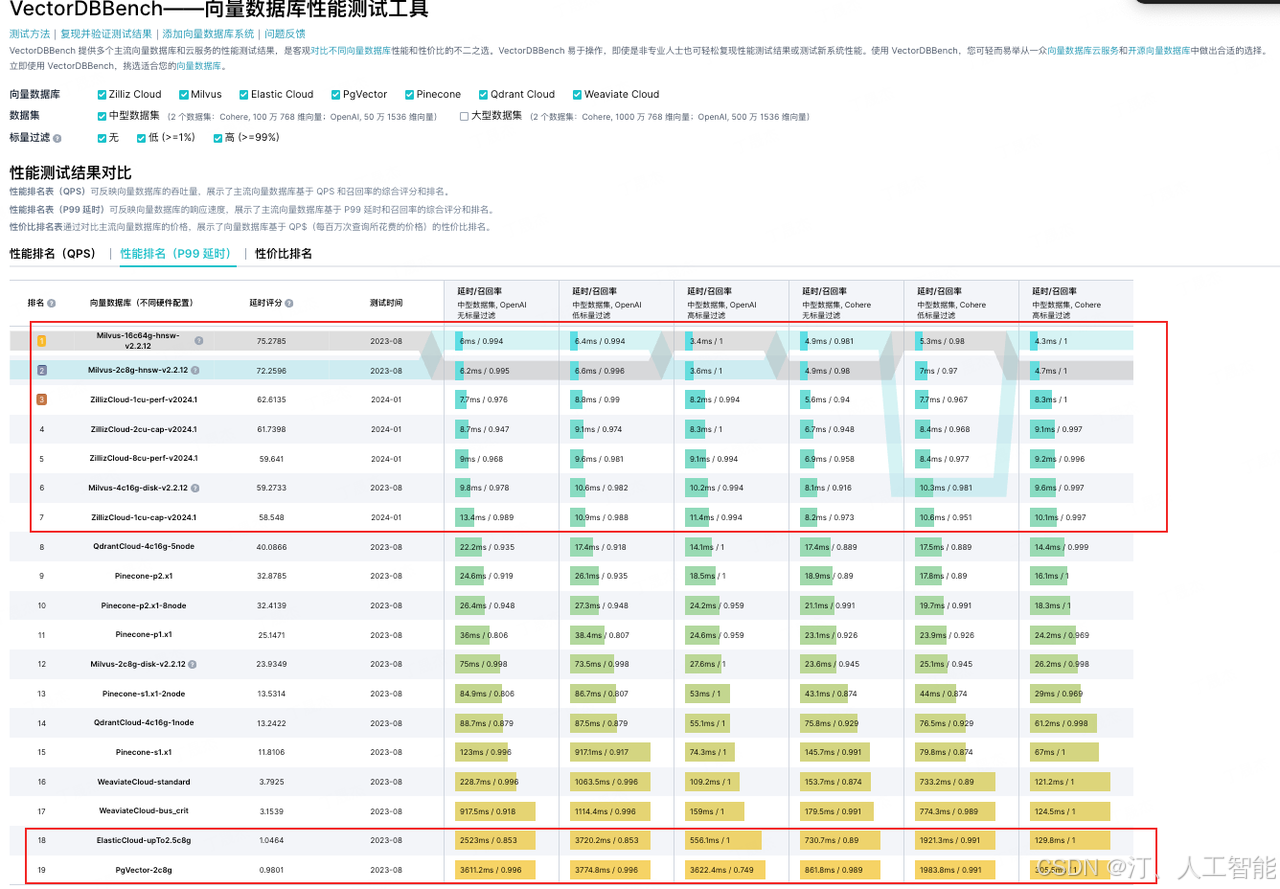Click the ZillizCloud-1cu-cap-v2024.1 row name
The height and width of the screenshot is (889, 1280).
point(143,518)
